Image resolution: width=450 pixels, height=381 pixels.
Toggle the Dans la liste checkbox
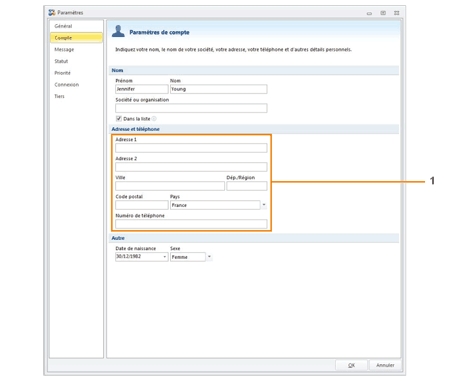tap(119, 119)
